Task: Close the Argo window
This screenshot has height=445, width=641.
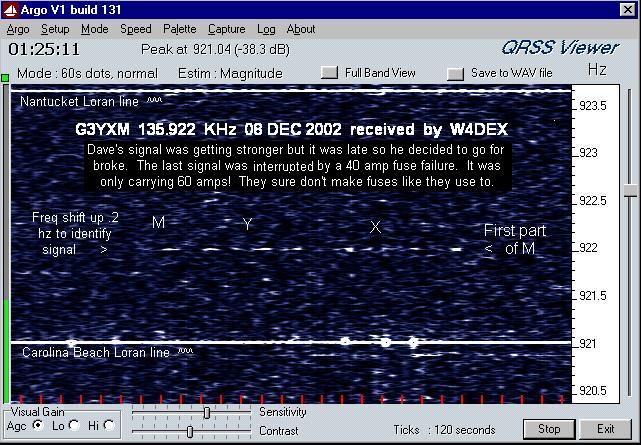Action: pyautogui.click(x=628, y=9)
